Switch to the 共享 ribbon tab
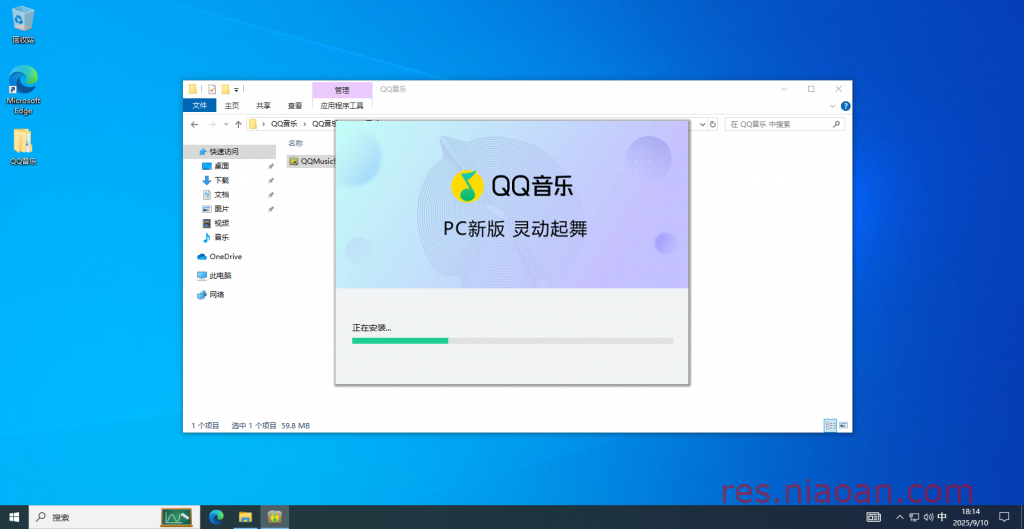The height and width of the screenshot is (529, 1024). (263, 106)
